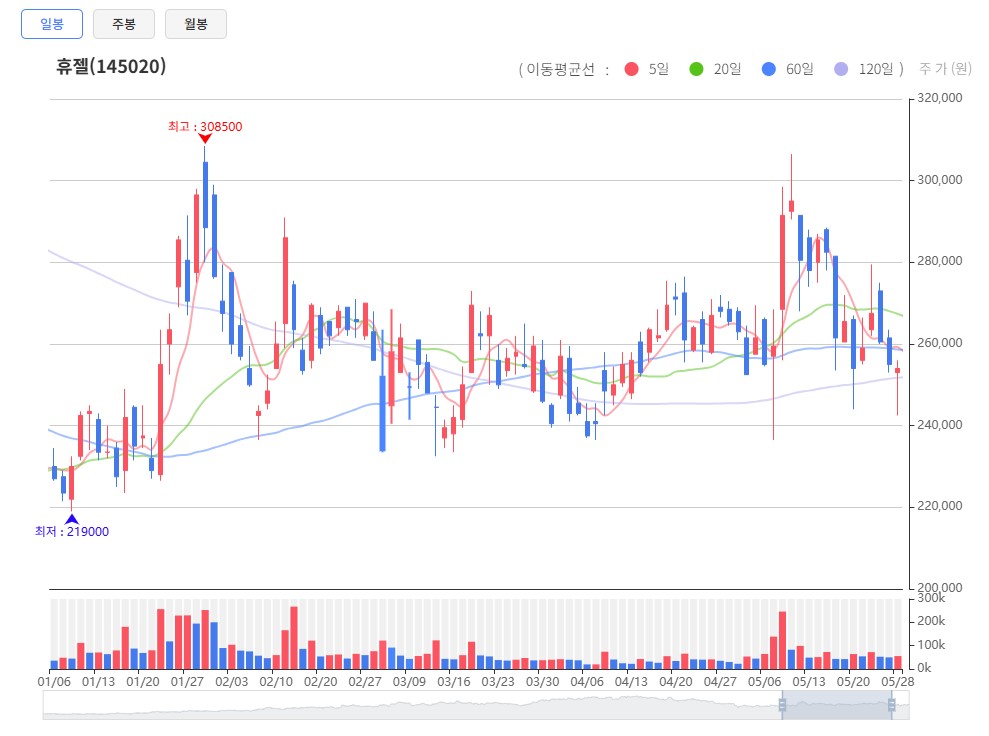Click the 최고 : 308500 label
Viewport: 989px width, 736px height.
click(205, 126)
